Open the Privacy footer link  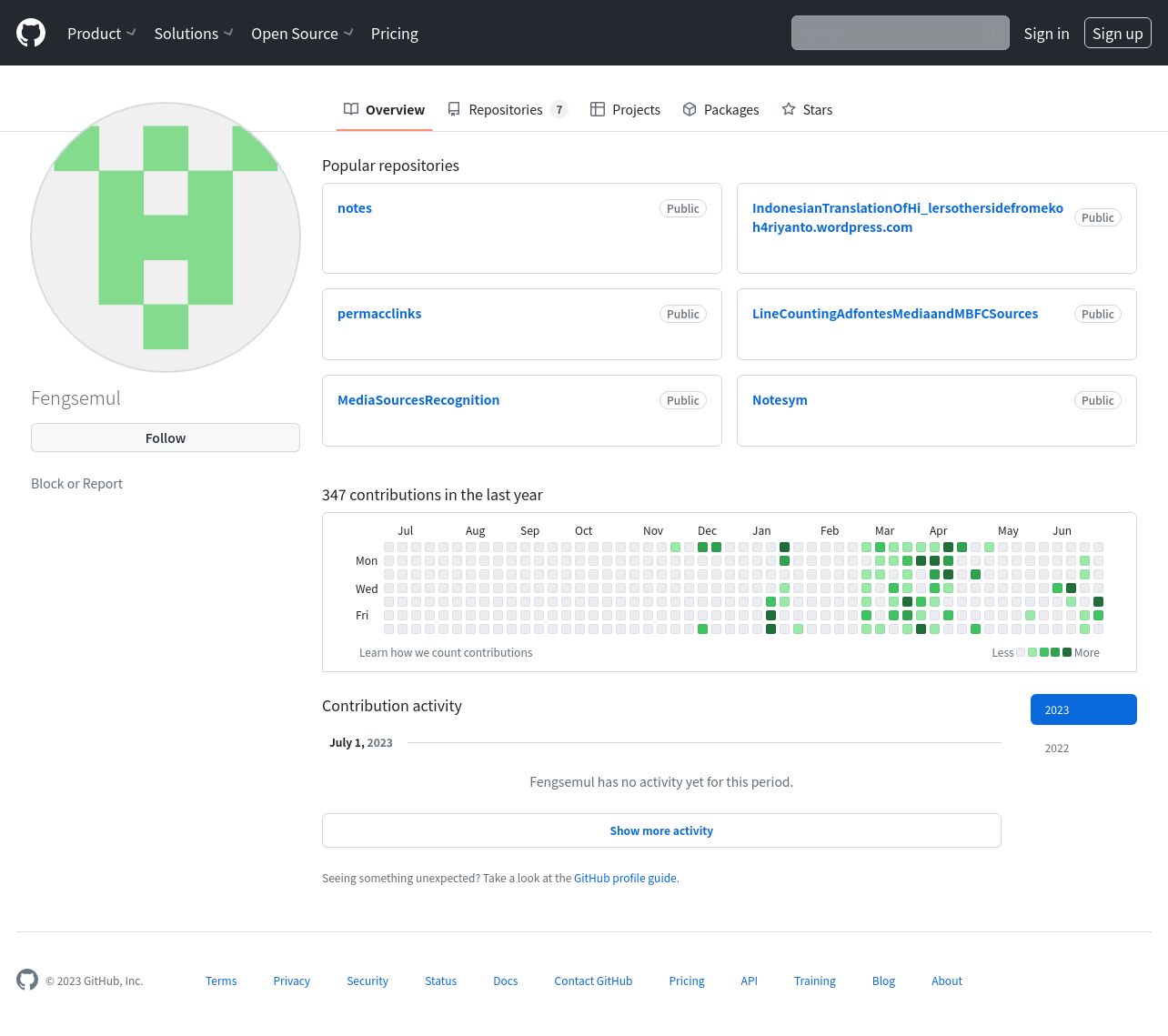click(x=291, y=981)
